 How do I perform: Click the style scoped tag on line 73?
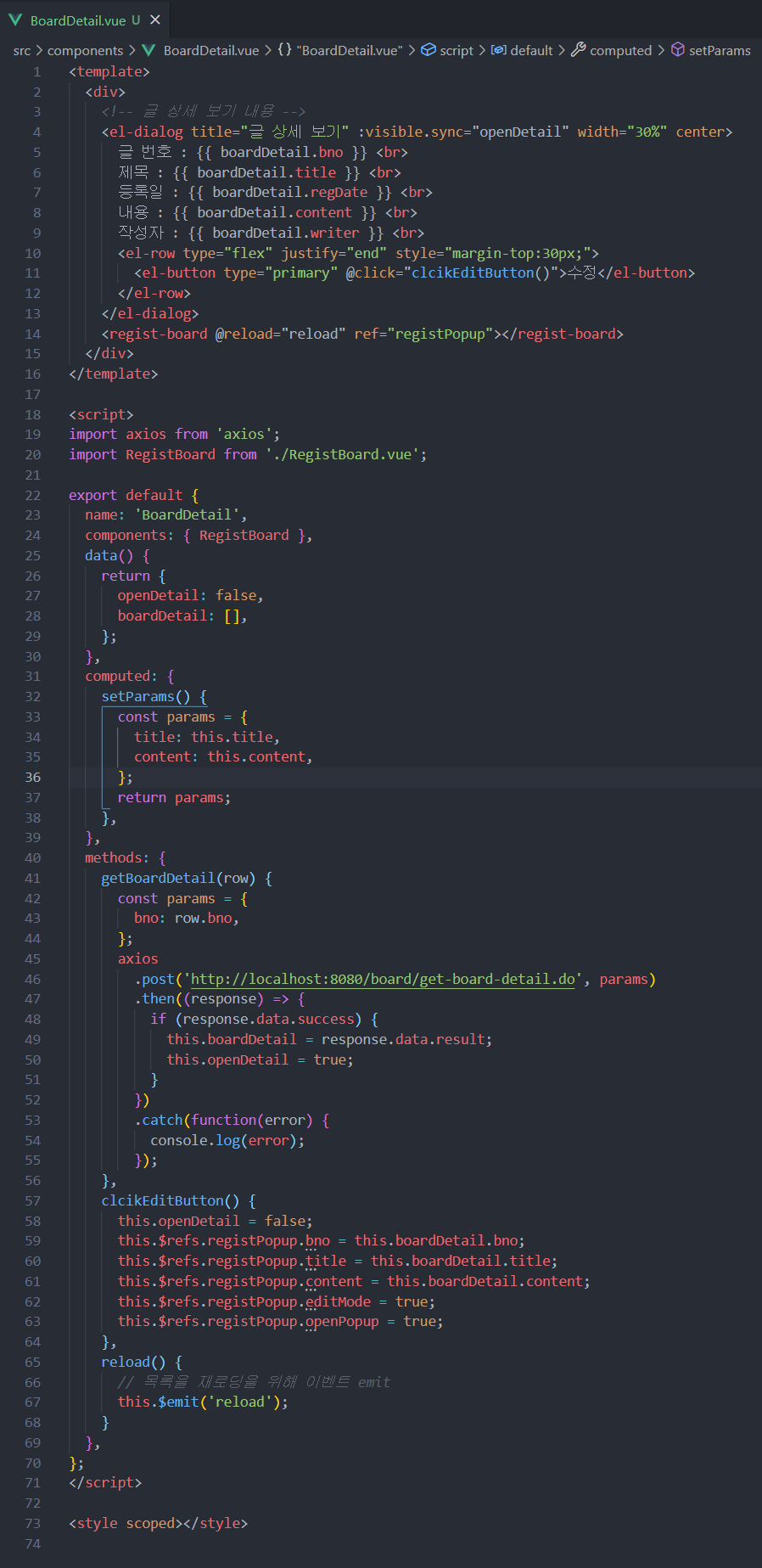pyautogui.click(x=126, y=1524)
